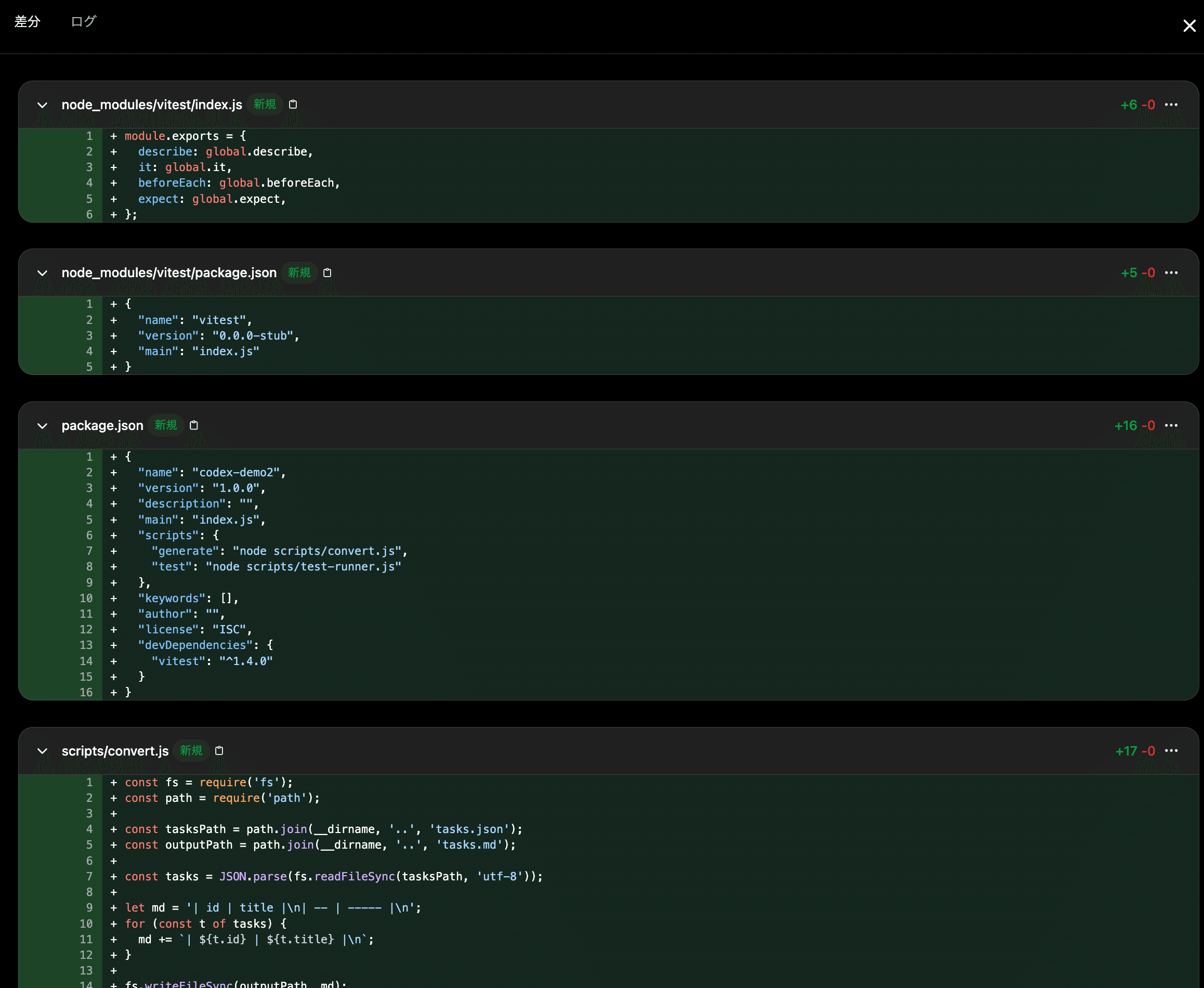
Task: Open more options for scripts/convert.js diff
Action: tap(1171, 751)
